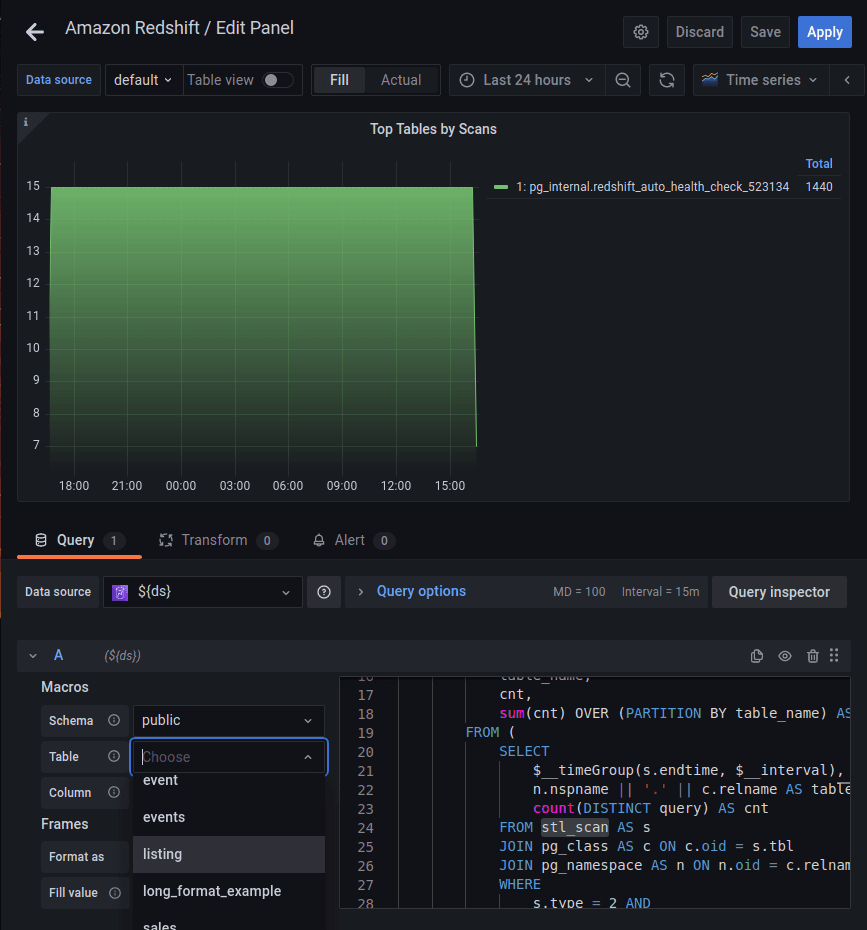Expand the Query options section
Viewport: 867px width, 930px height.
pos(420,591)
